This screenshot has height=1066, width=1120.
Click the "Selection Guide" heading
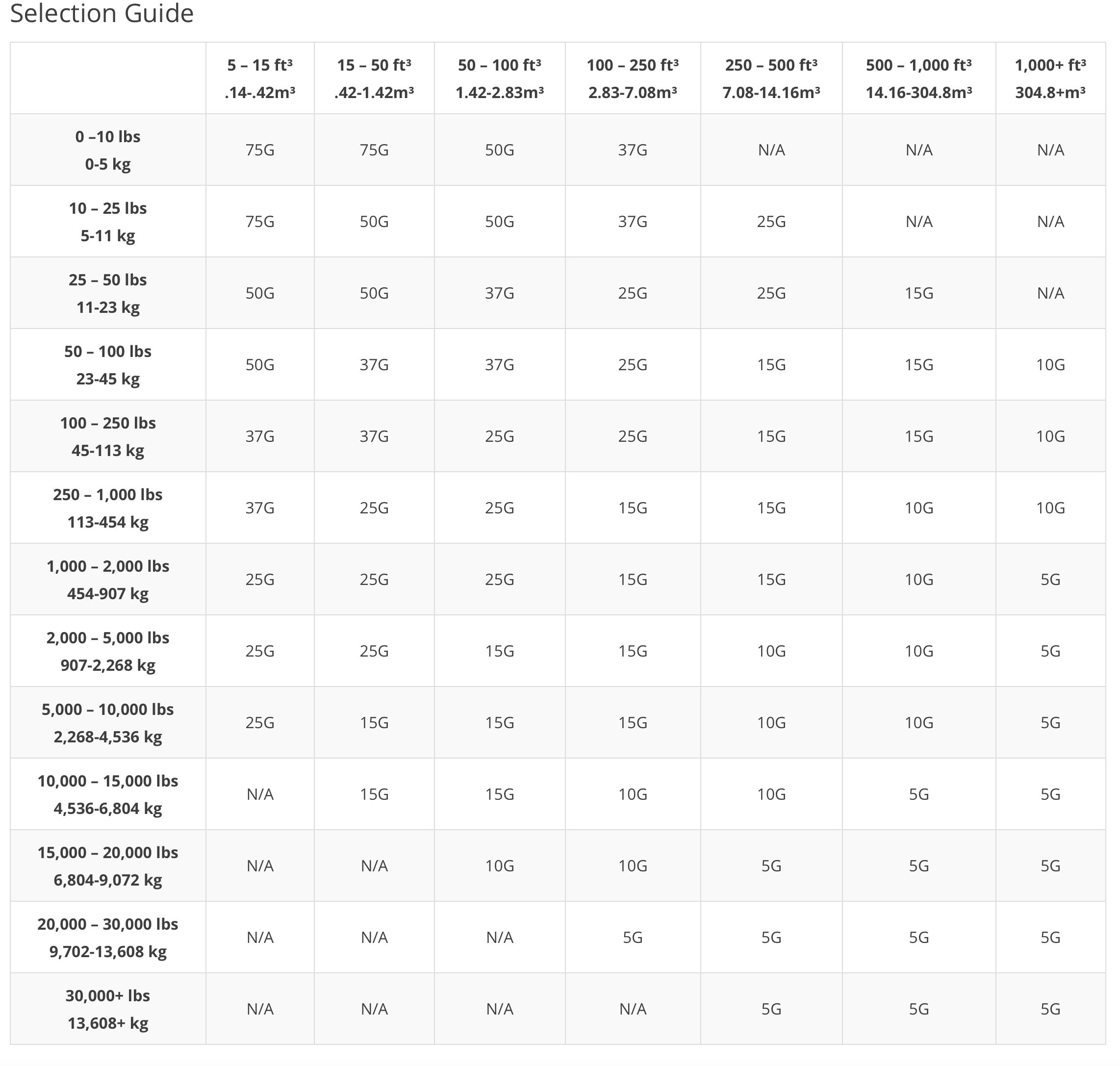102,14
